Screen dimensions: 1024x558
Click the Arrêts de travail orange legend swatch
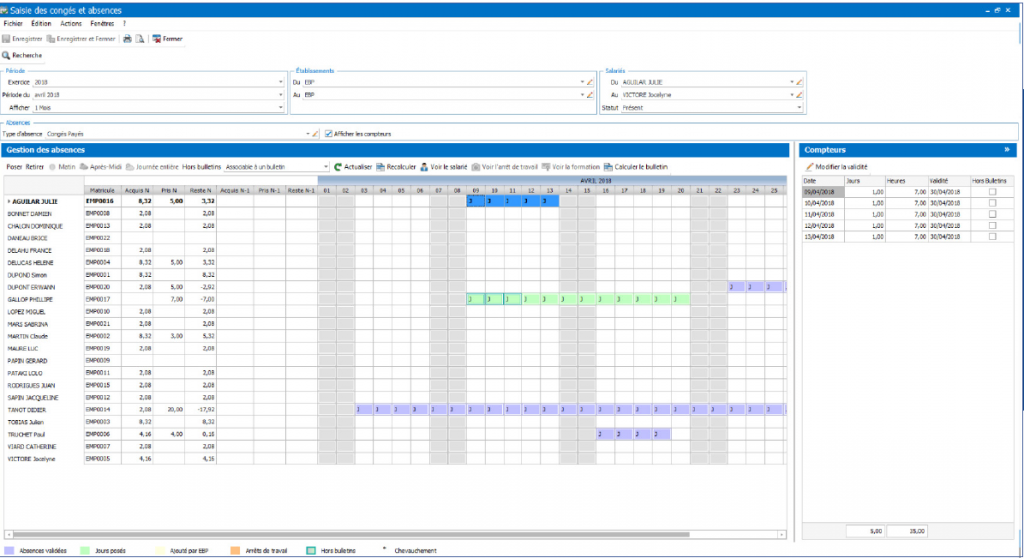pyautogui.click(x=236, y=551)
